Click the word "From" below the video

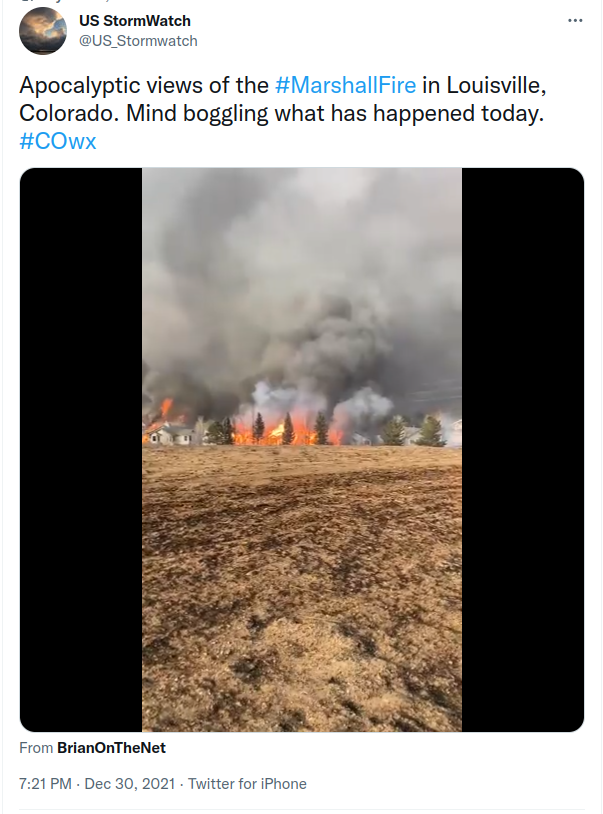(x=36, y=748)
